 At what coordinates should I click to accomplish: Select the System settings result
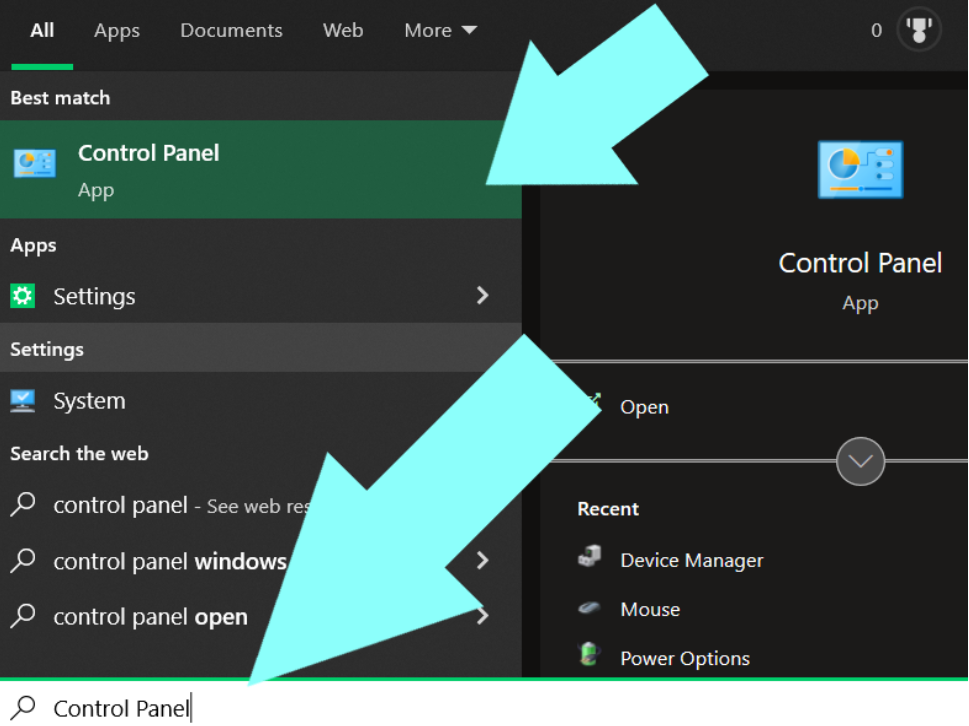coord(261,401)
